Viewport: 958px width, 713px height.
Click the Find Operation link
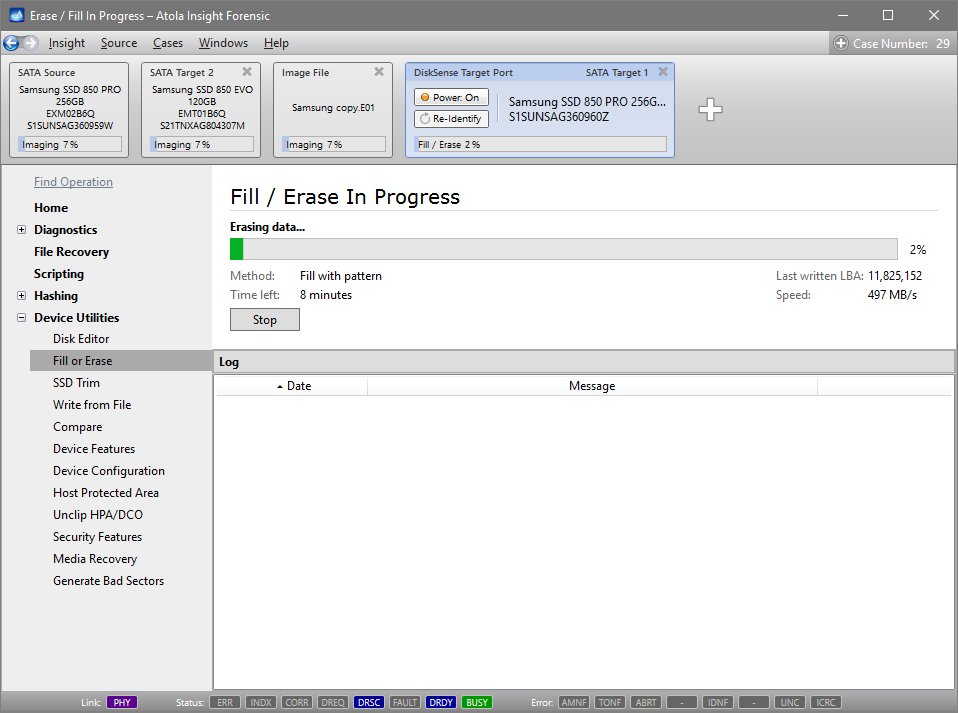[73, 182]
